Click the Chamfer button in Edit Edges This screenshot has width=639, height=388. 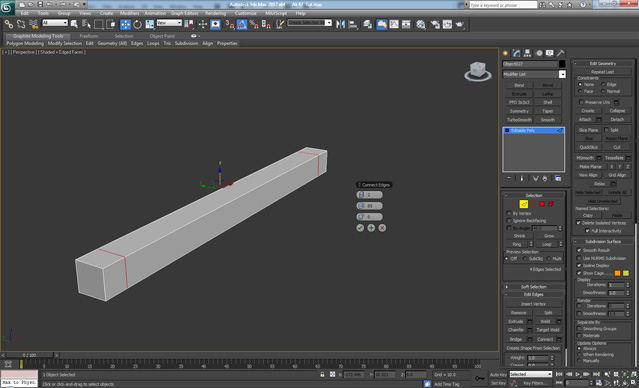pyautogui.click(x=516, y=330)
